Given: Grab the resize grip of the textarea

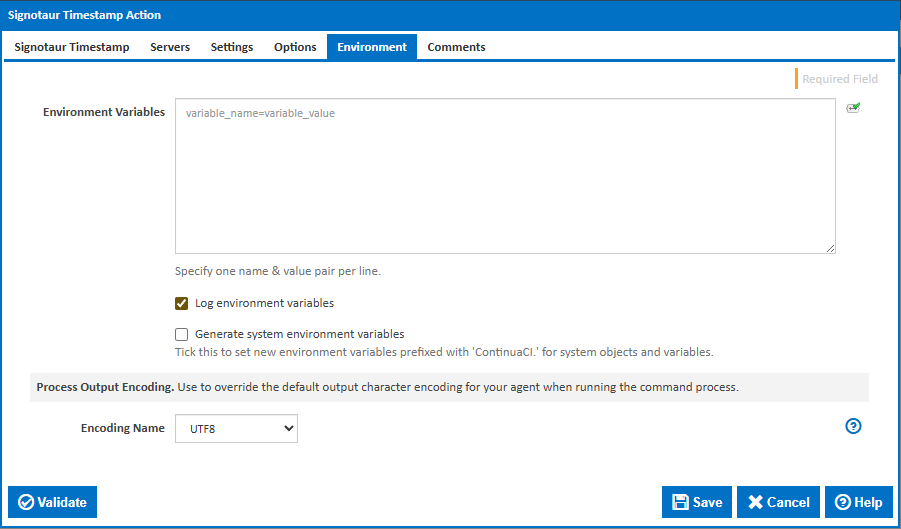Looking at the screenshot, I should tap(830, 248).
